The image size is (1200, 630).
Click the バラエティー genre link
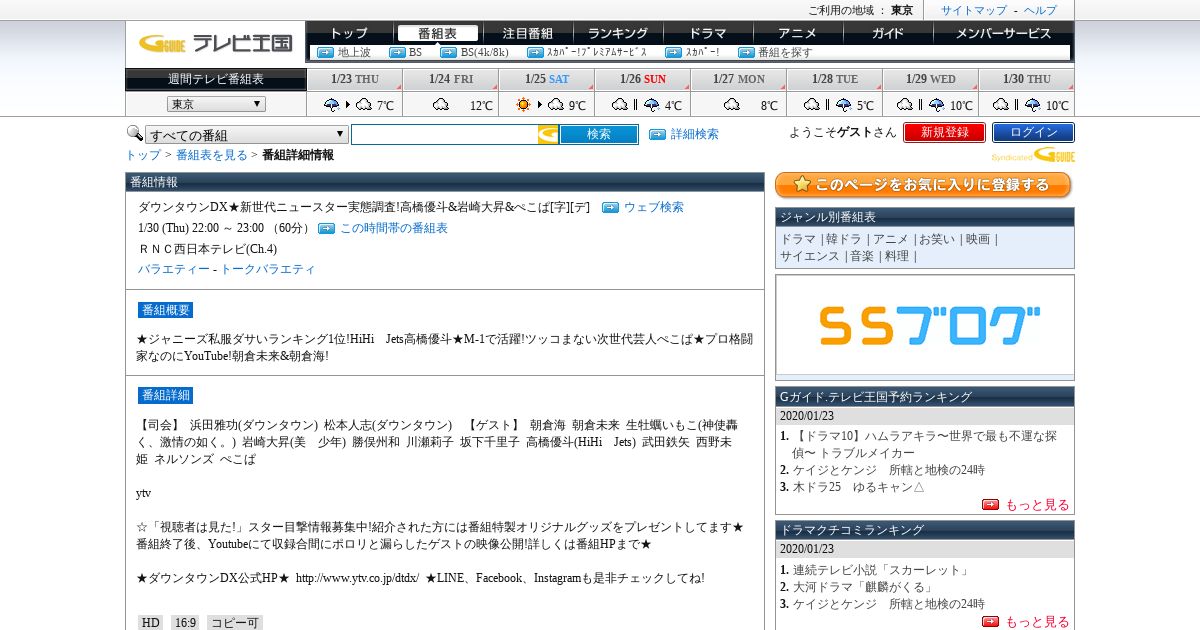click(174, 269)
